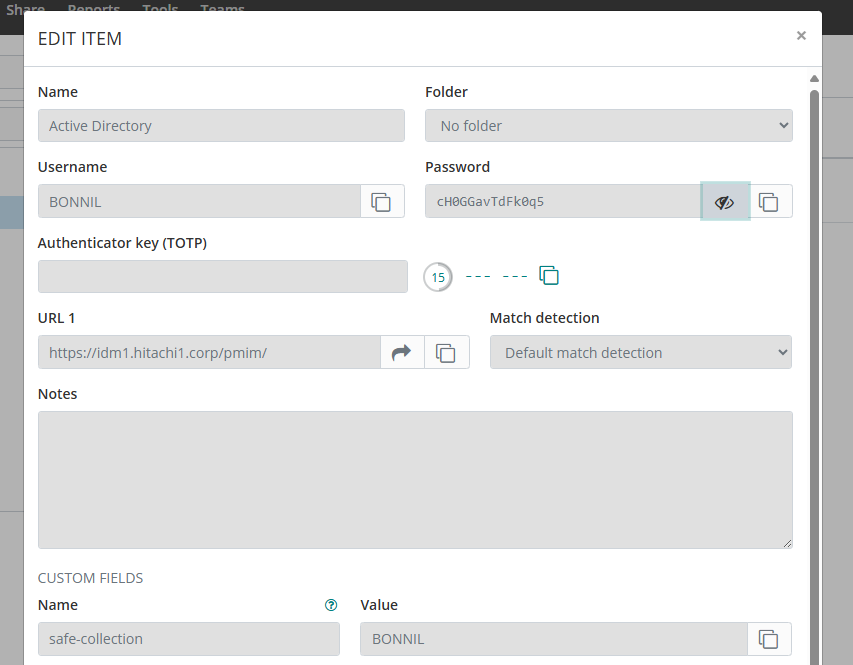Copy the TOTP verification code
Image resolution: width=853 pixels, height=665 pixels.
tap(548, 275)
